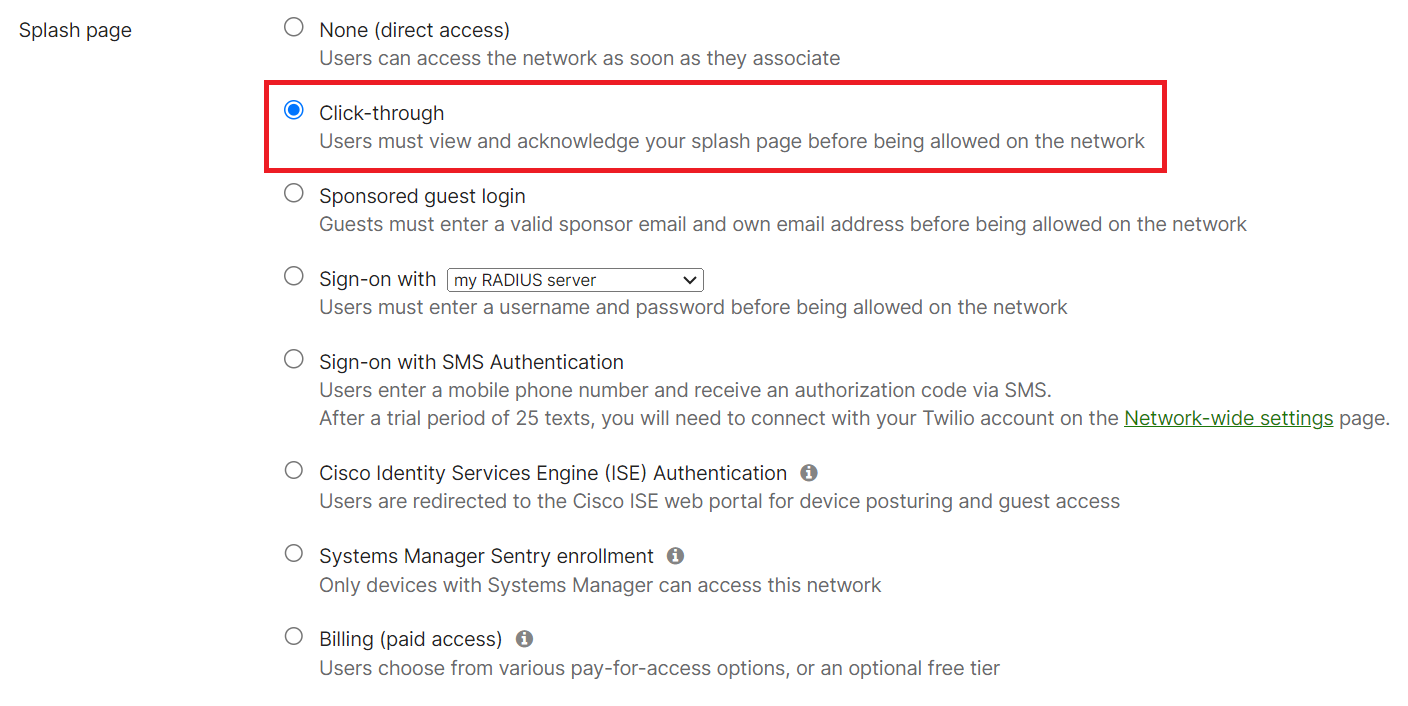Open the Network-wide settings link
Screen dimensions: 1408x706
click(1228, 418)
